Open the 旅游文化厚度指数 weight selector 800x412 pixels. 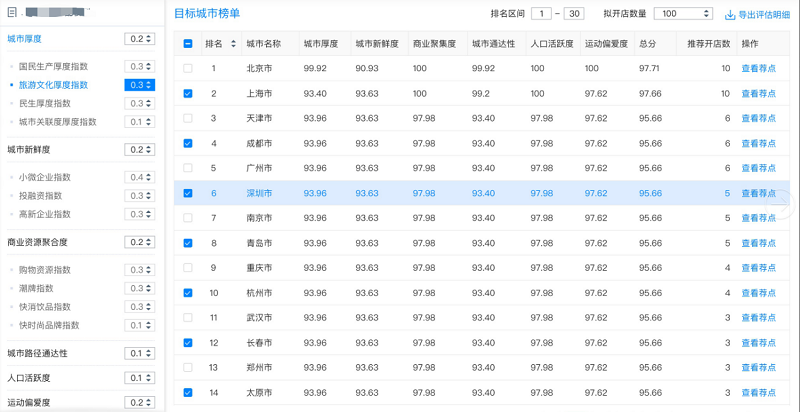coord(140,85)
